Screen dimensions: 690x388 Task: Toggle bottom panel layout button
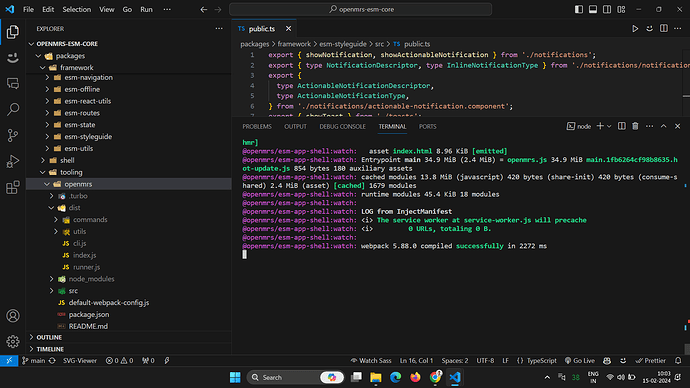[x=593, y=9]
